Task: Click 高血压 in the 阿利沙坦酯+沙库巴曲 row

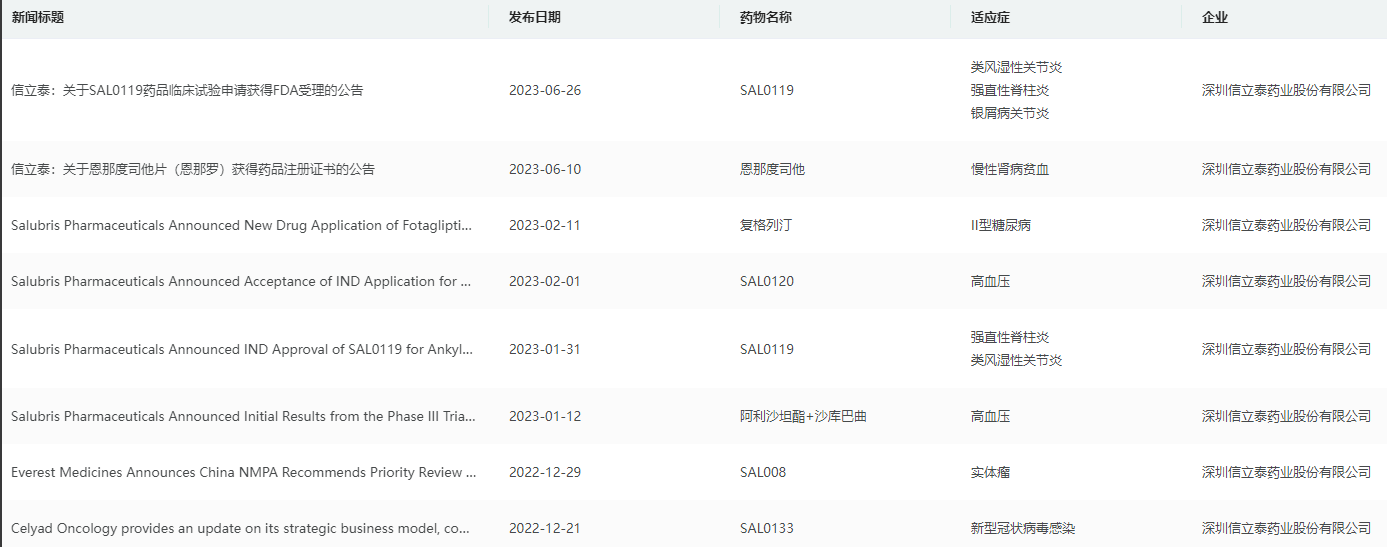Action: [991, 416]
